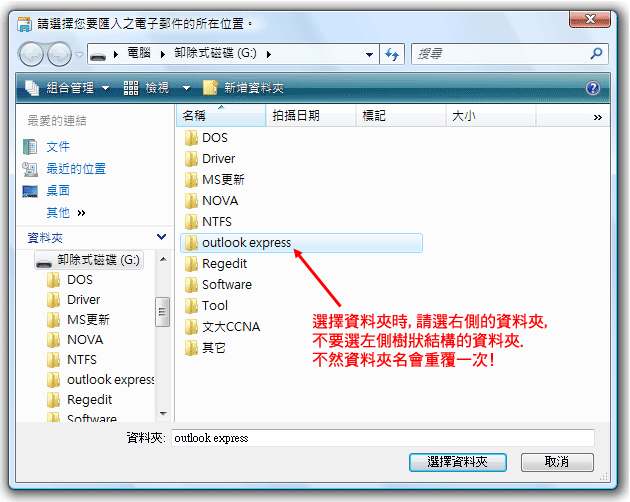The height and width of the screenshot is (502, 630).
Task: Expand the 檢視 views dropdown arrow
Action: click(x=186, y=88)
